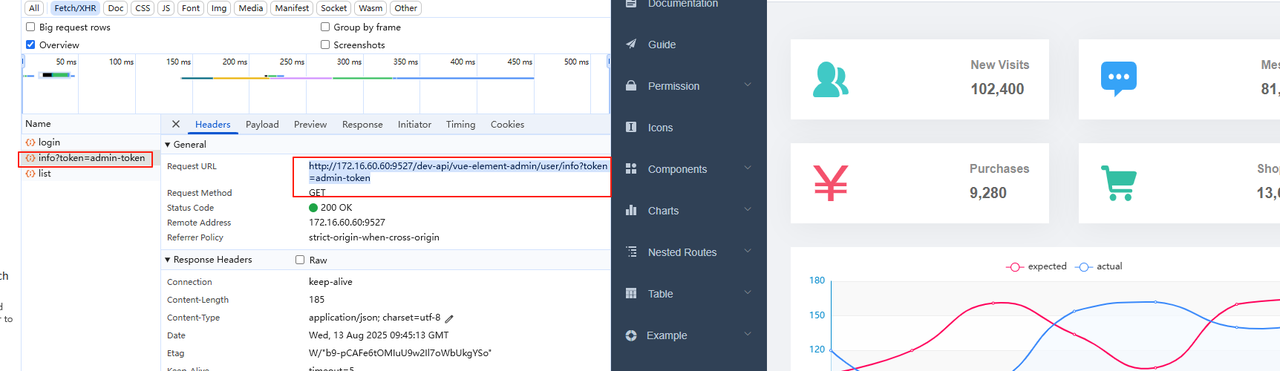
Task: Open the Cookies tab
Action: (x=507, y=125)
